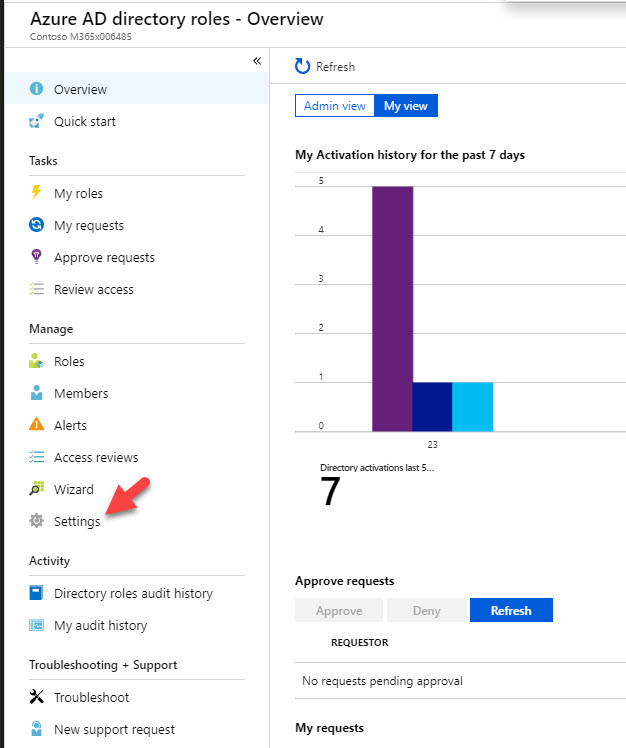The image size is (626, 748).
Task: Click the New support request person icon
Action: 36,728
